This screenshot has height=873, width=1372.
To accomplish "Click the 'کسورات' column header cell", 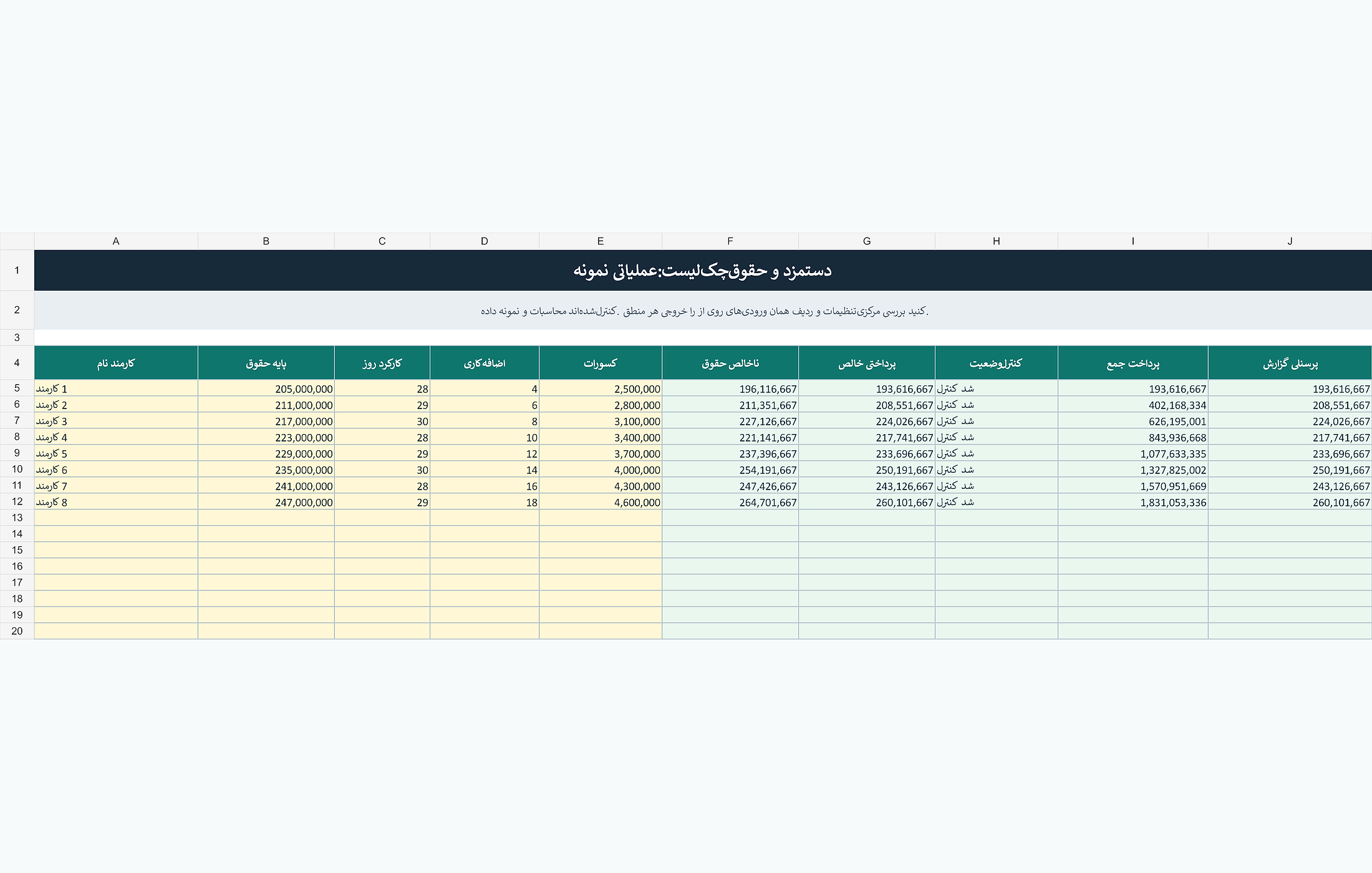I will [601, 363].
